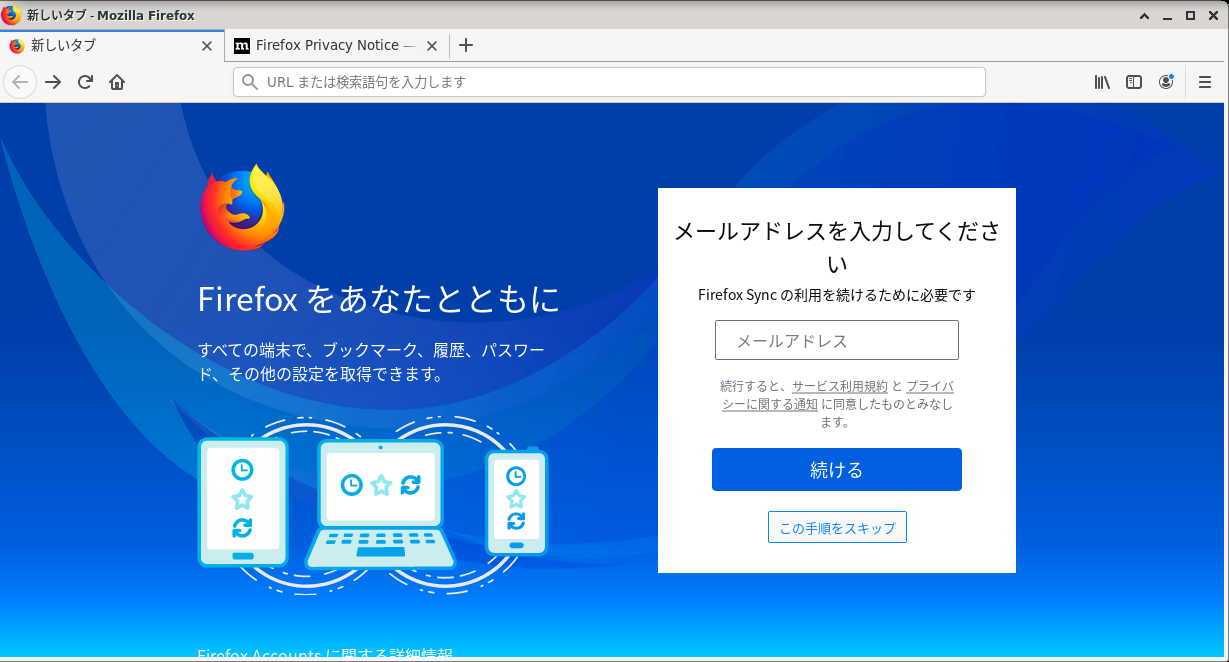Viewport: 1229px width, 662px height.
Task: Show the sidebars panel
Action: [x=1134, y=82]
